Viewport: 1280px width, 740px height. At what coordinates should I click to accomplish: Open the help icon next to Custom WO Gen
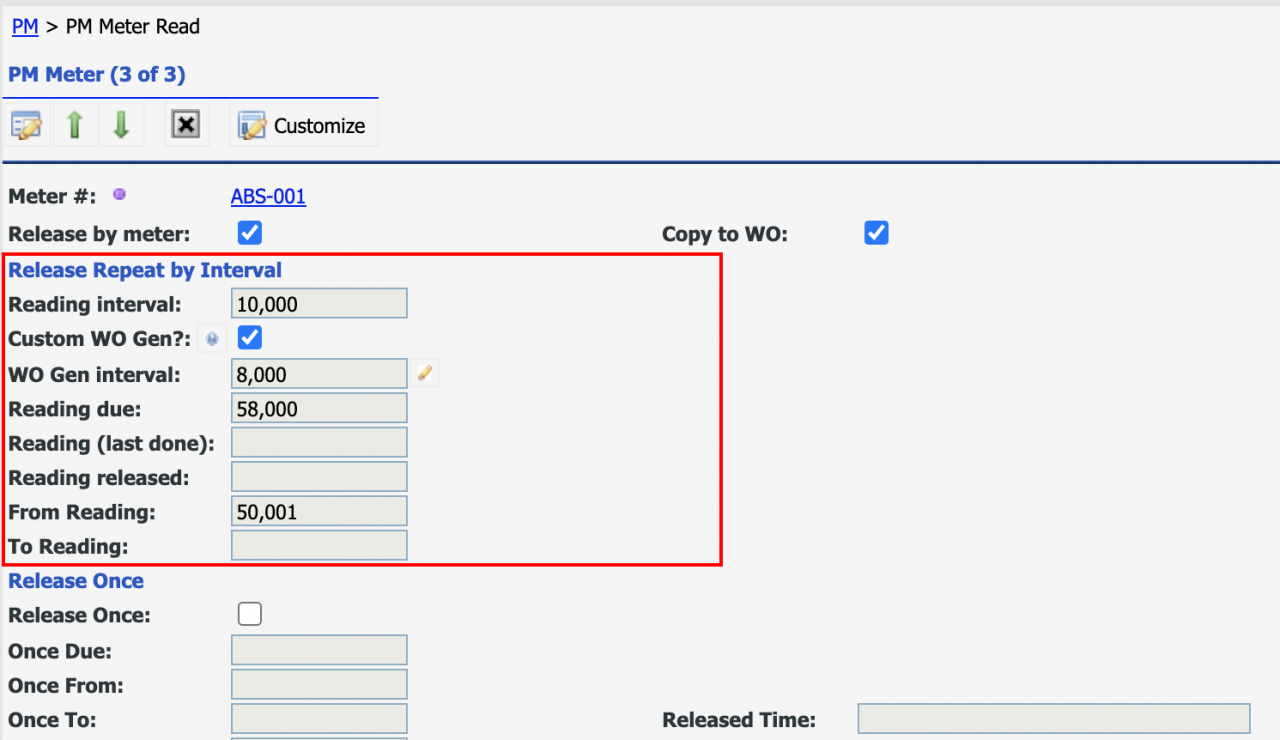211,338
